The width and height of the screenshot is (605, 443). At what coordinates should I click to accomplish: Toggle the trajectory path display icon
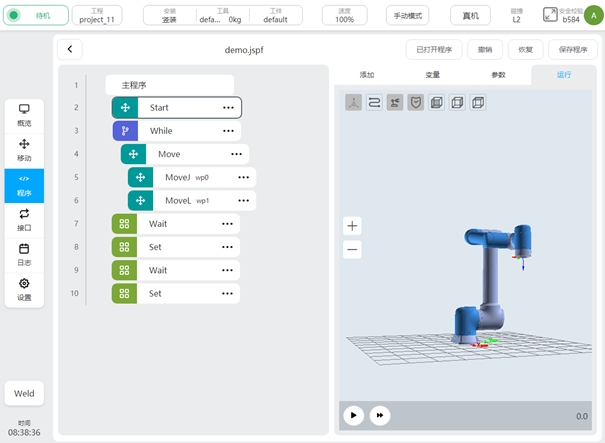coord(374,102)
